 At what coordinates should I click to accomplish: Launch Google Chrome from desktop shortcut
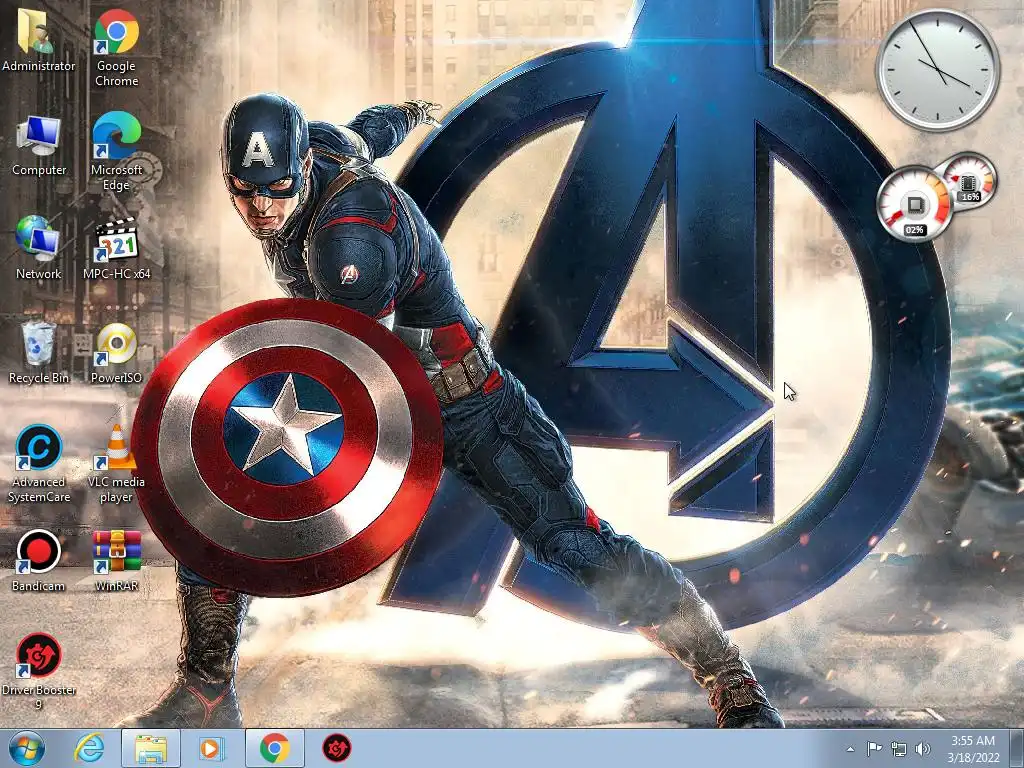(116, 47)
